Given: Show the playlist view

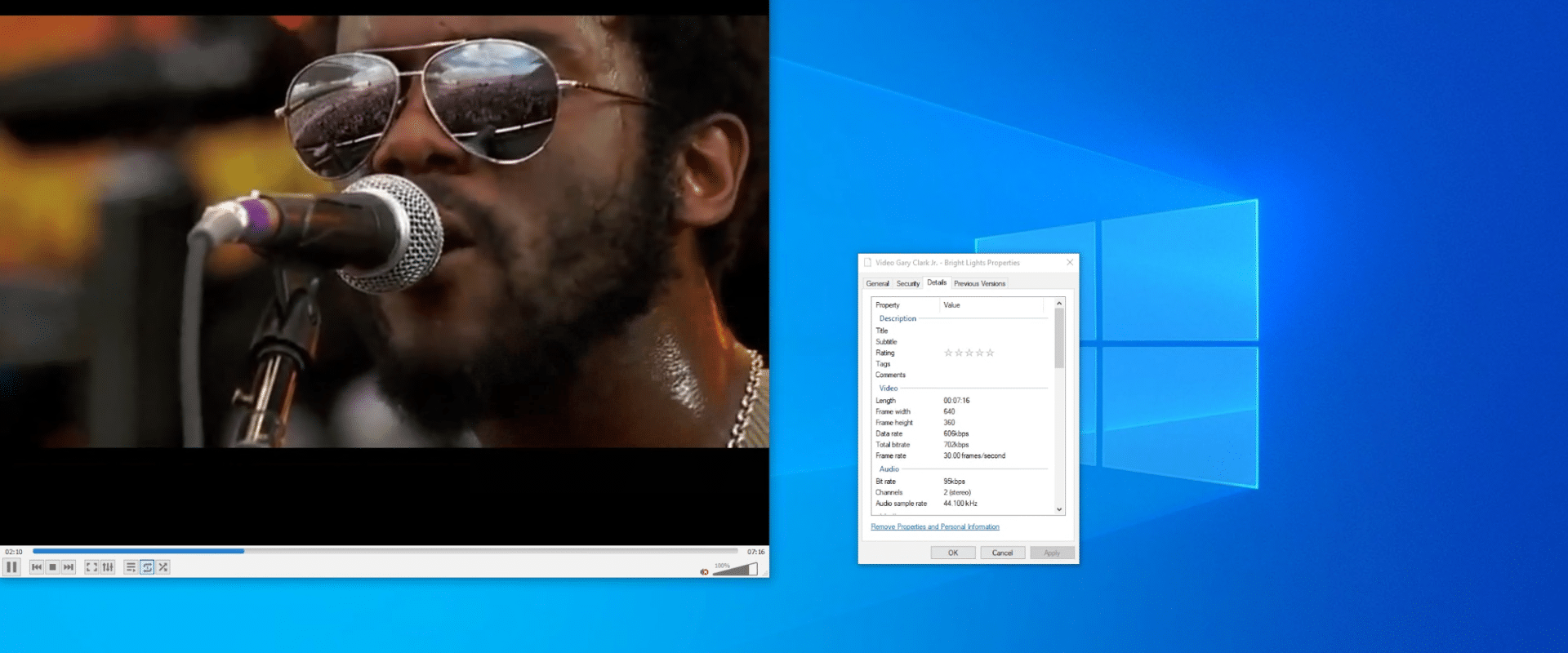Looking at the screenshot, I should (x=131, y=567).
